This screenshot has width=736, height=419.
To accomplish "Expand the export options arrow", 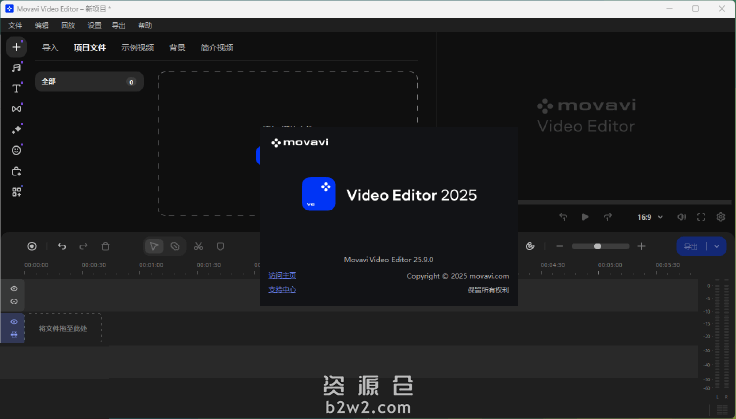I will click(x=717, y=246).
